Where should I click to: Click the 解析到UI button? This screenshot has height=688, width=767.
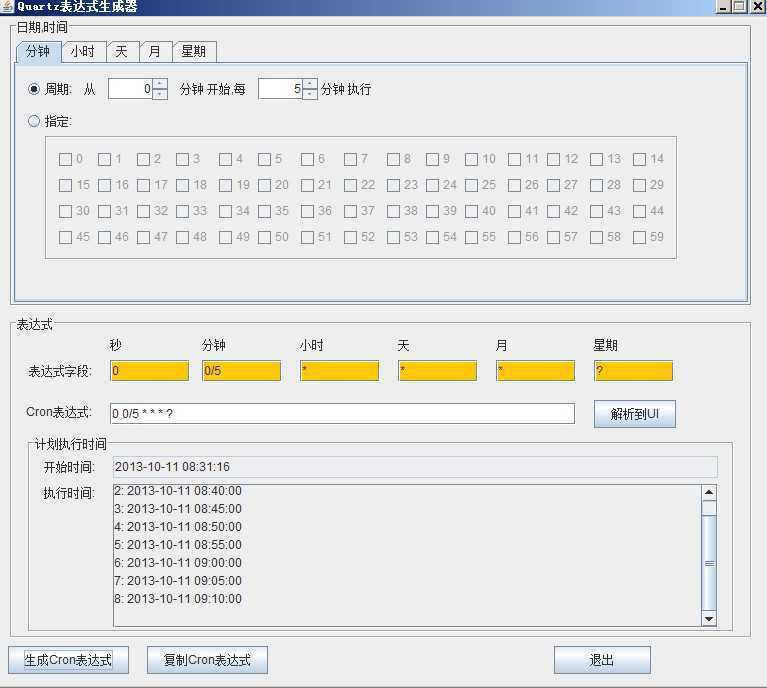click(x=635, y=414)
